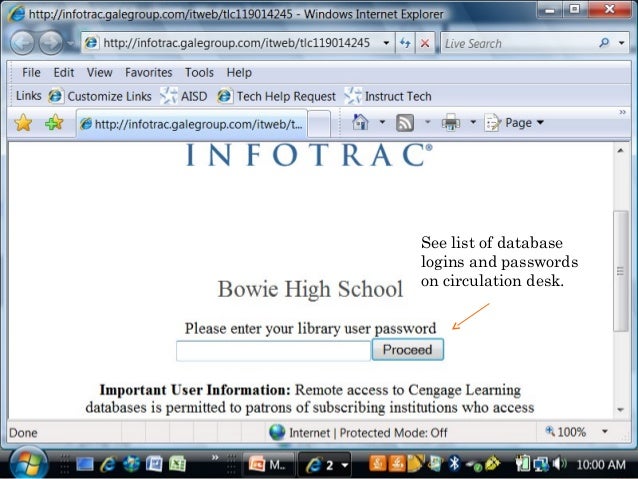The height and width of the screenshot is (479, 638).
Task: Click the first orange Java tray icon
Action: [378, 464]
